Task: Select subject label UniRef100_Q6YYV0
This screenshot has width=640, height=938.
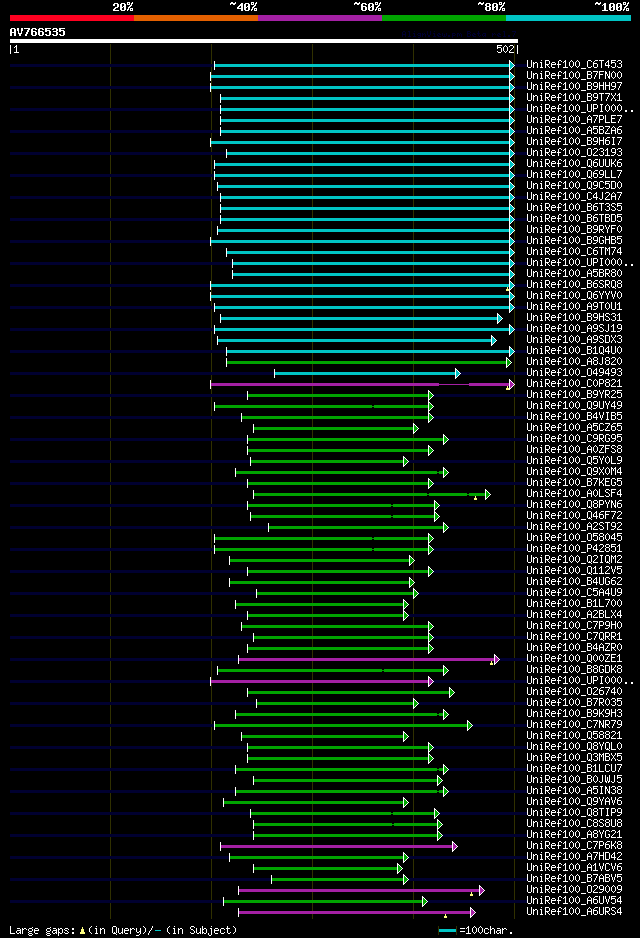Action: 574,296
